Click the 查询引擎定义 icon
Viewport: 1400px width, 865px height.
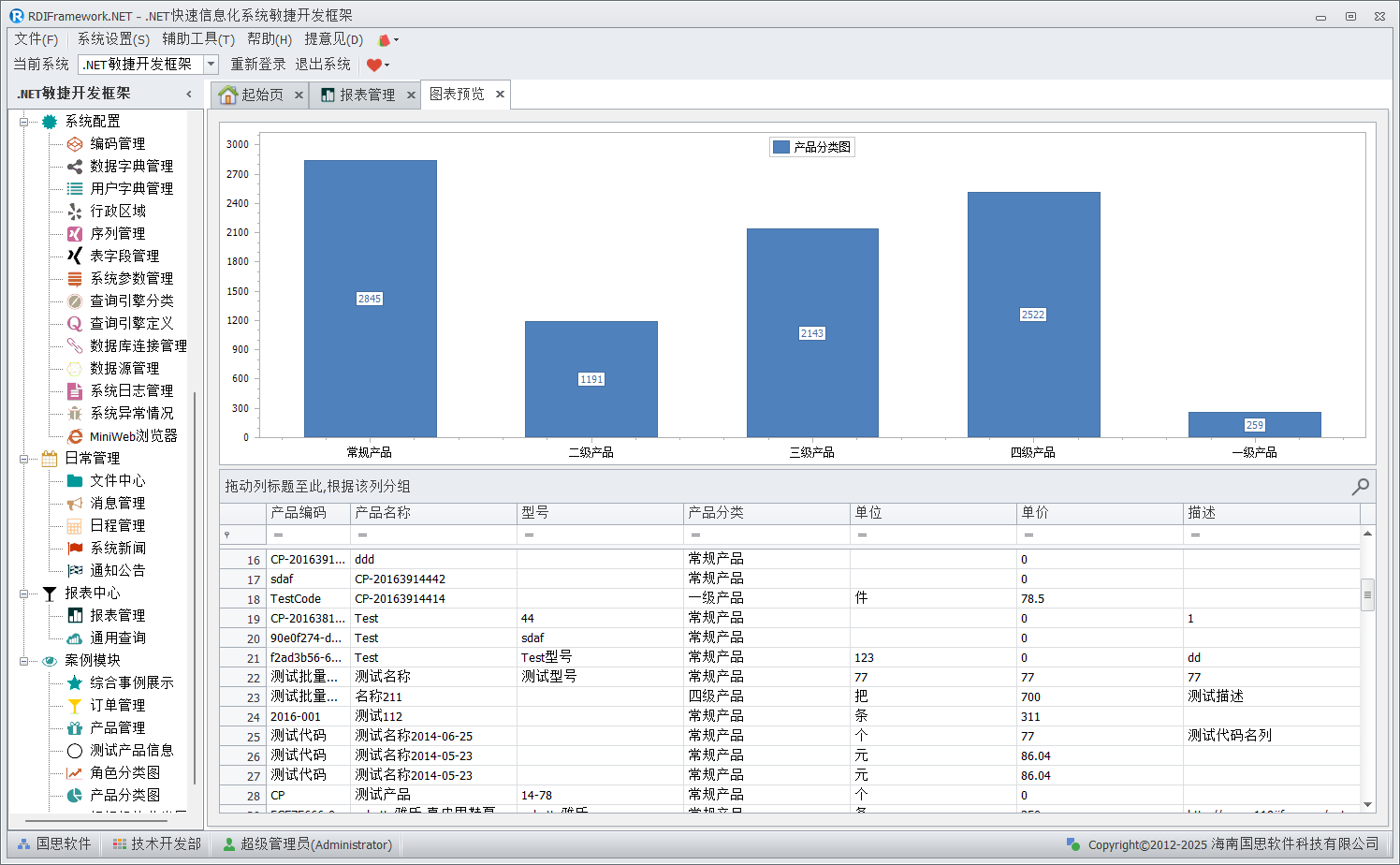coord(75,324)
